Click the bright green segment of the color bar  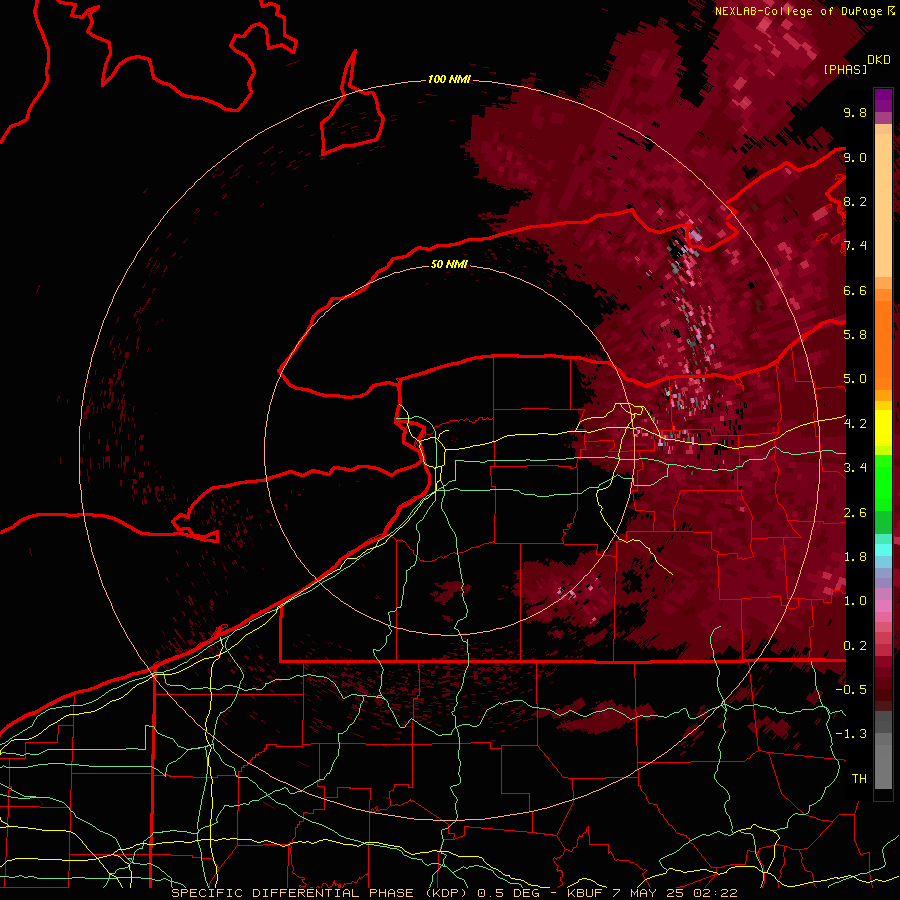(883, 485)
